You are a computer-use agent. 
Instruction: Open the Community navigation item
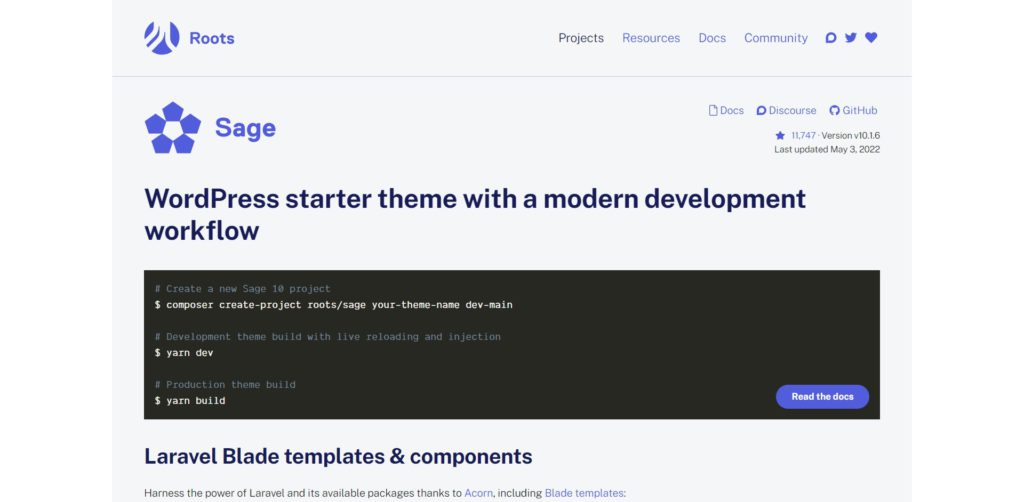(x=776, y=38)
